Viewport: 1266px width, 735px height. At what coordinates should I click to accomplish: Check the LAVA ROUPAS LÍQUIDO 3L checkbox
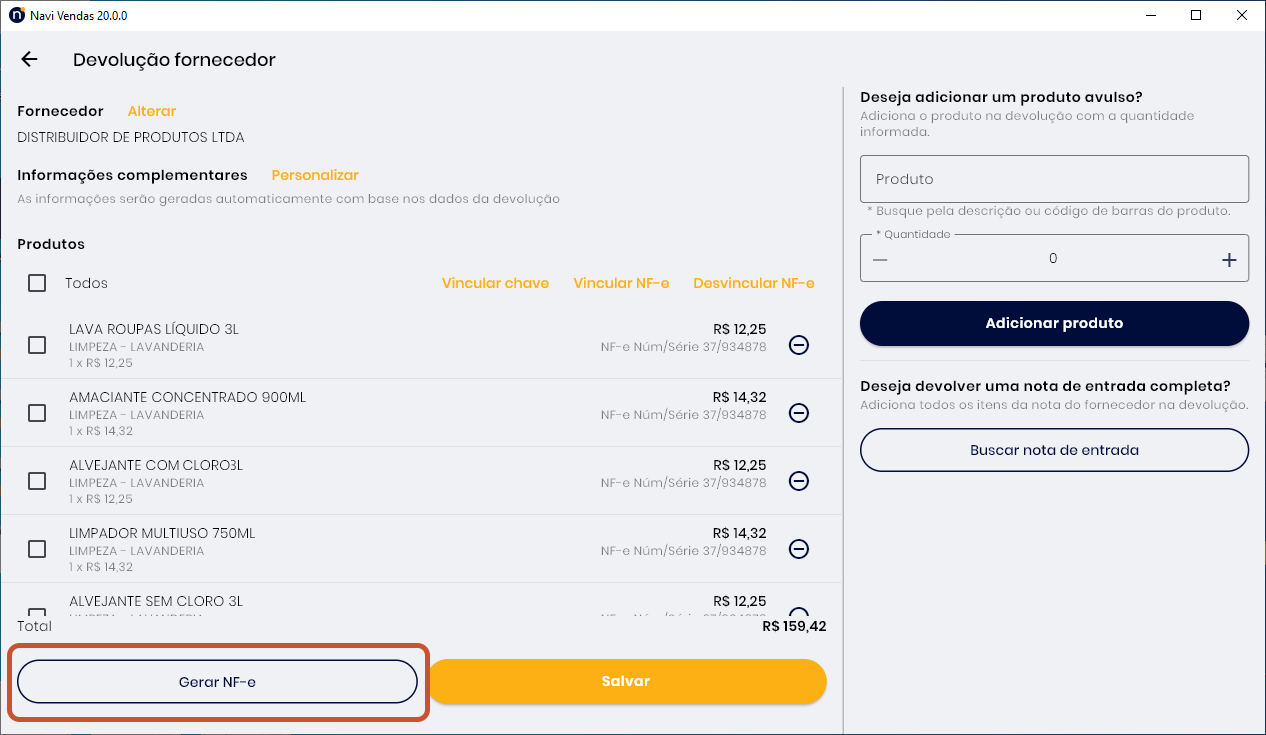37,345
